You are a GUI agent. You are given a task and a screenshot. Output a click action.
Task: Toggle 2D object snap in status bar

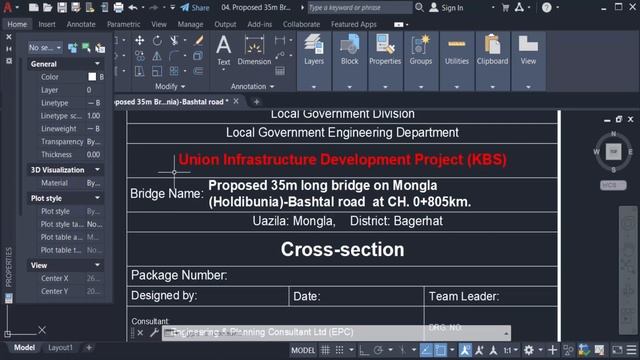point(440,350)
